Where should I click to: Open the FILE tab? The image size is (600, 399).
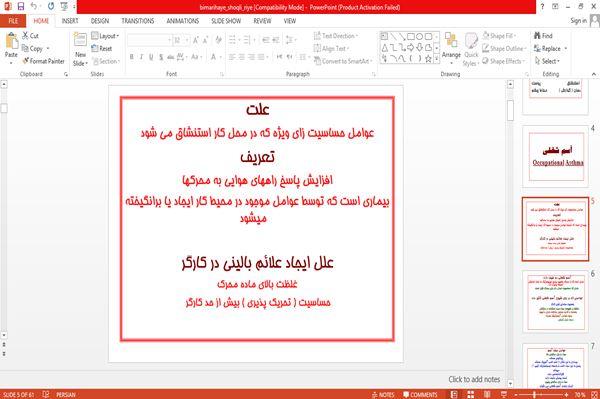(x=13, y=21)
